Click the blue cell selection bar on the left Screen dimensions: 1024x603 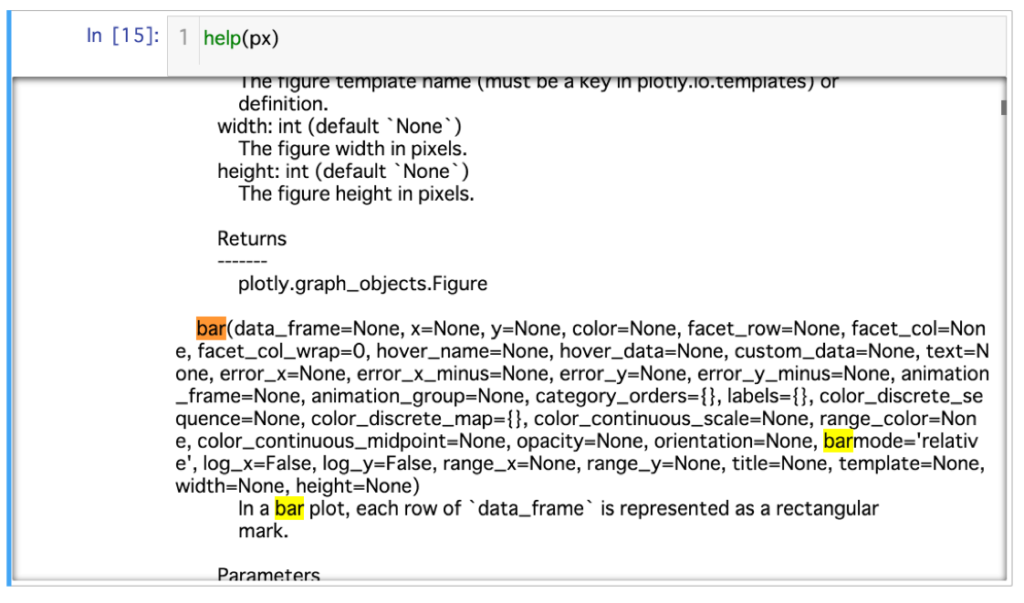click(10, 300)
